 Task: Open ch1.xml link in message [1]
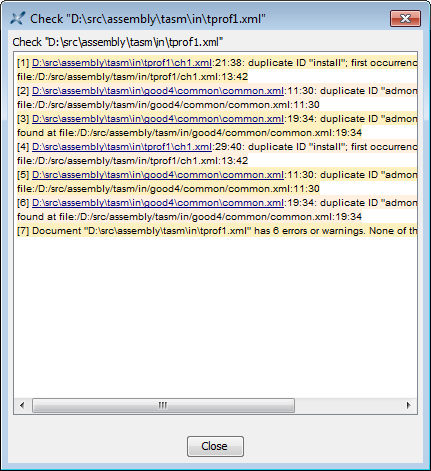point(122,63)
